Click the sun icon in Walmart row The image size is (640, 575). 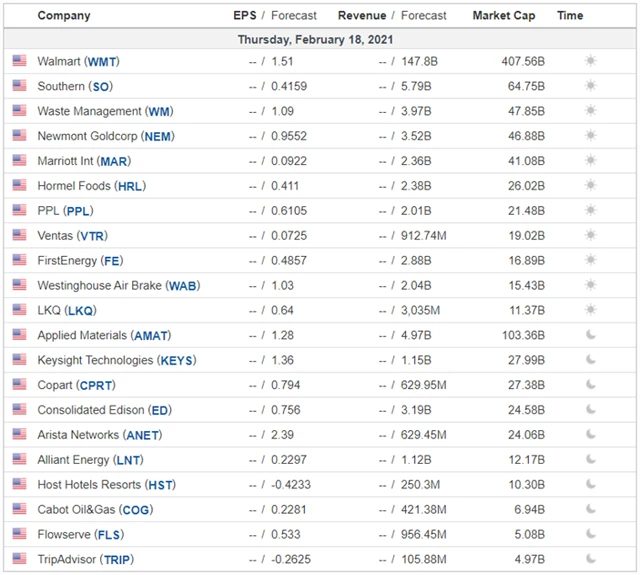[x=590, y=61]
